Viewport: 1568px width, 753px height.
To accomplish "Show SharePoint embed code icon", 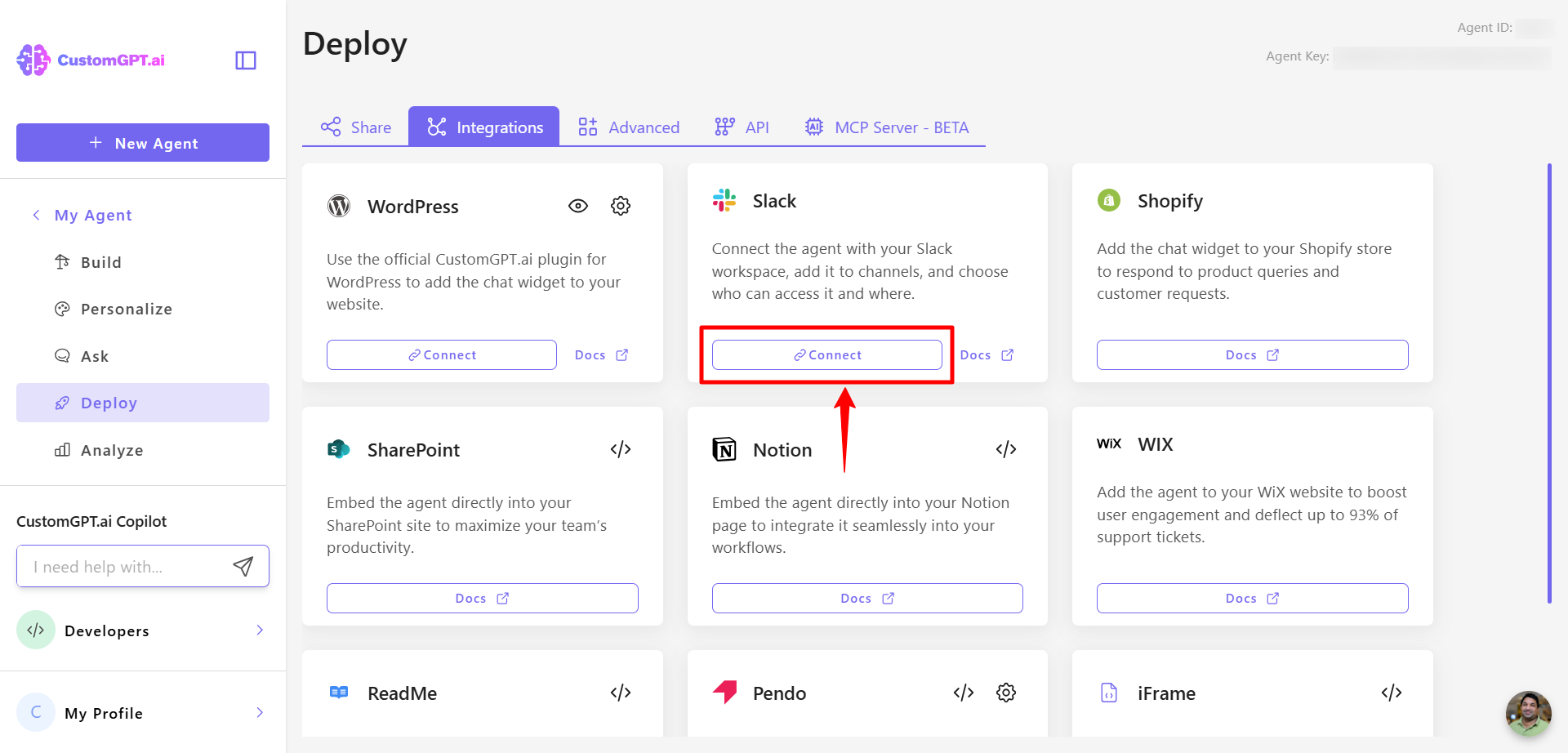I will coord(621,449).
